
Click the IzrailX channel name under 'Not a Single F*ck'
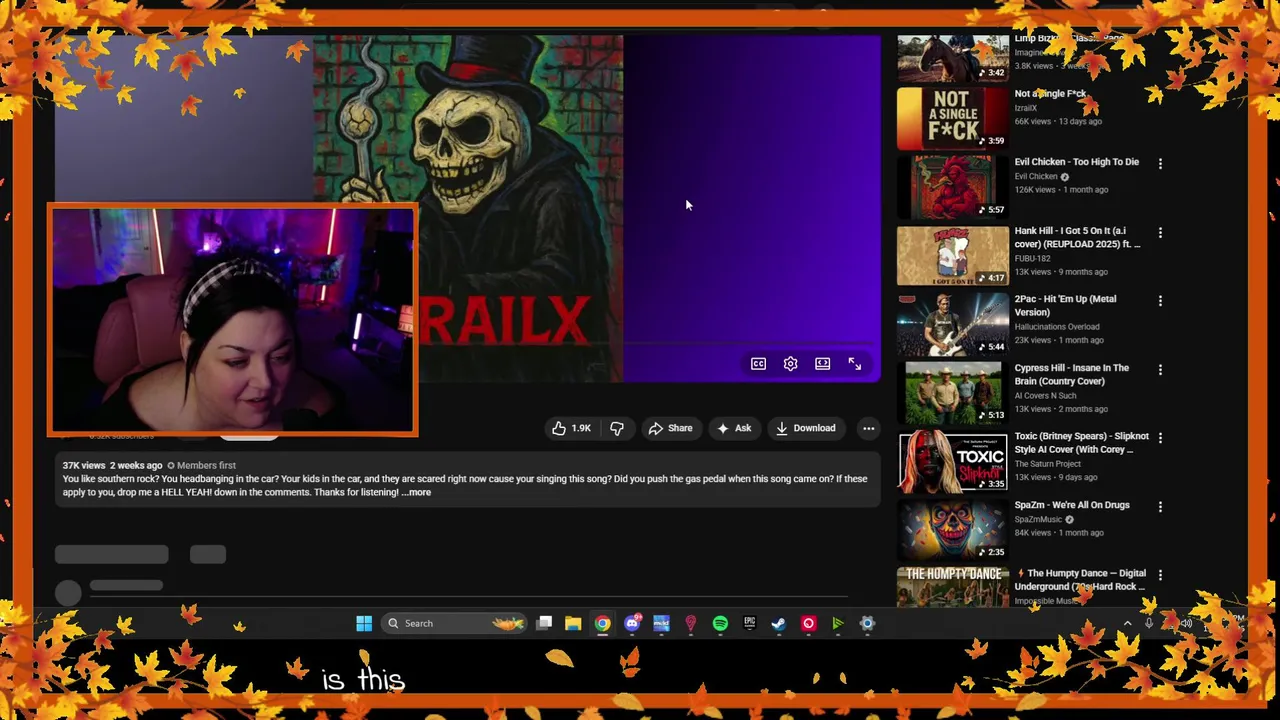click(1026, 108)
